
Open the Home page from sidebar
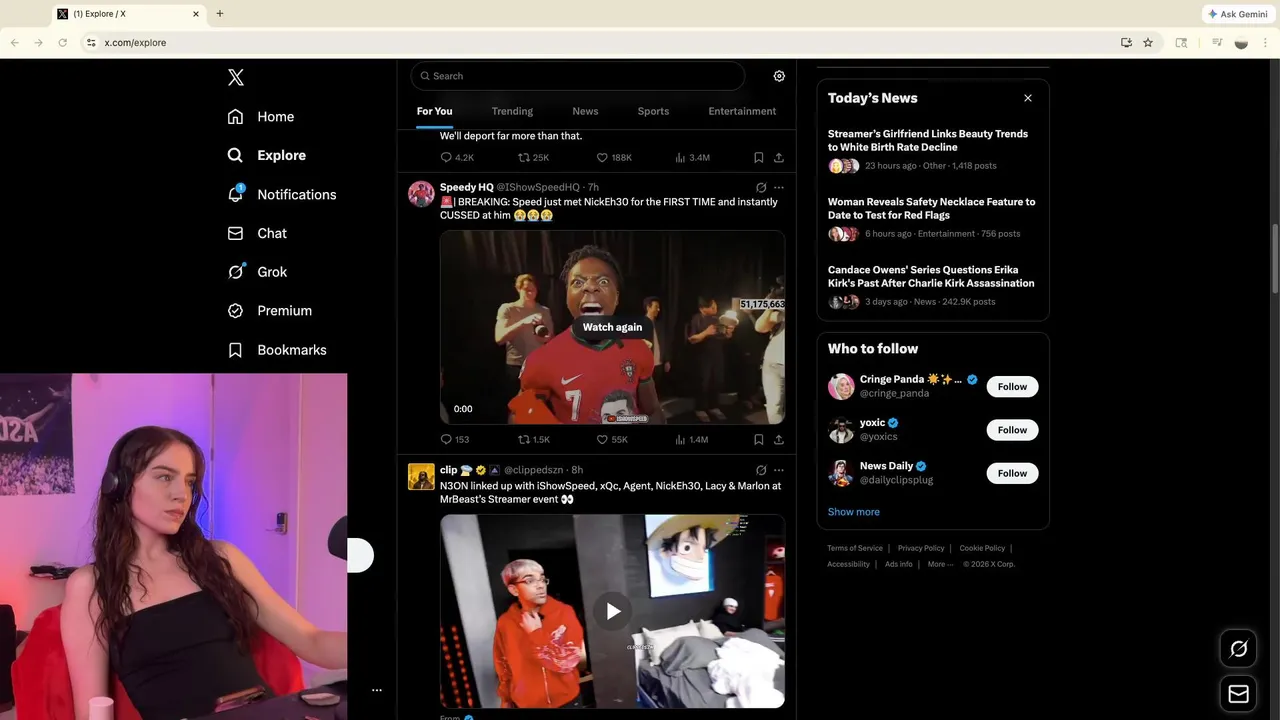[261, 117]
